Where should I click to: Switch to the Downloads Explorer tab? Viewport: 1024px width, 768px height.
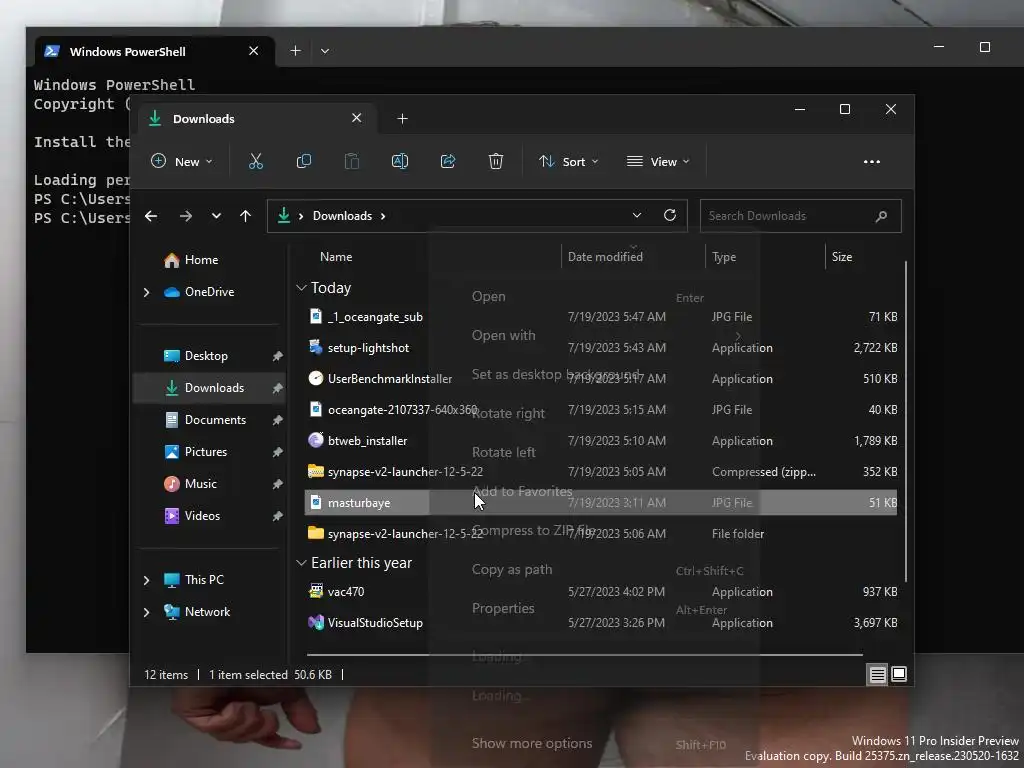pyautogui.click(x=255, y=119)
